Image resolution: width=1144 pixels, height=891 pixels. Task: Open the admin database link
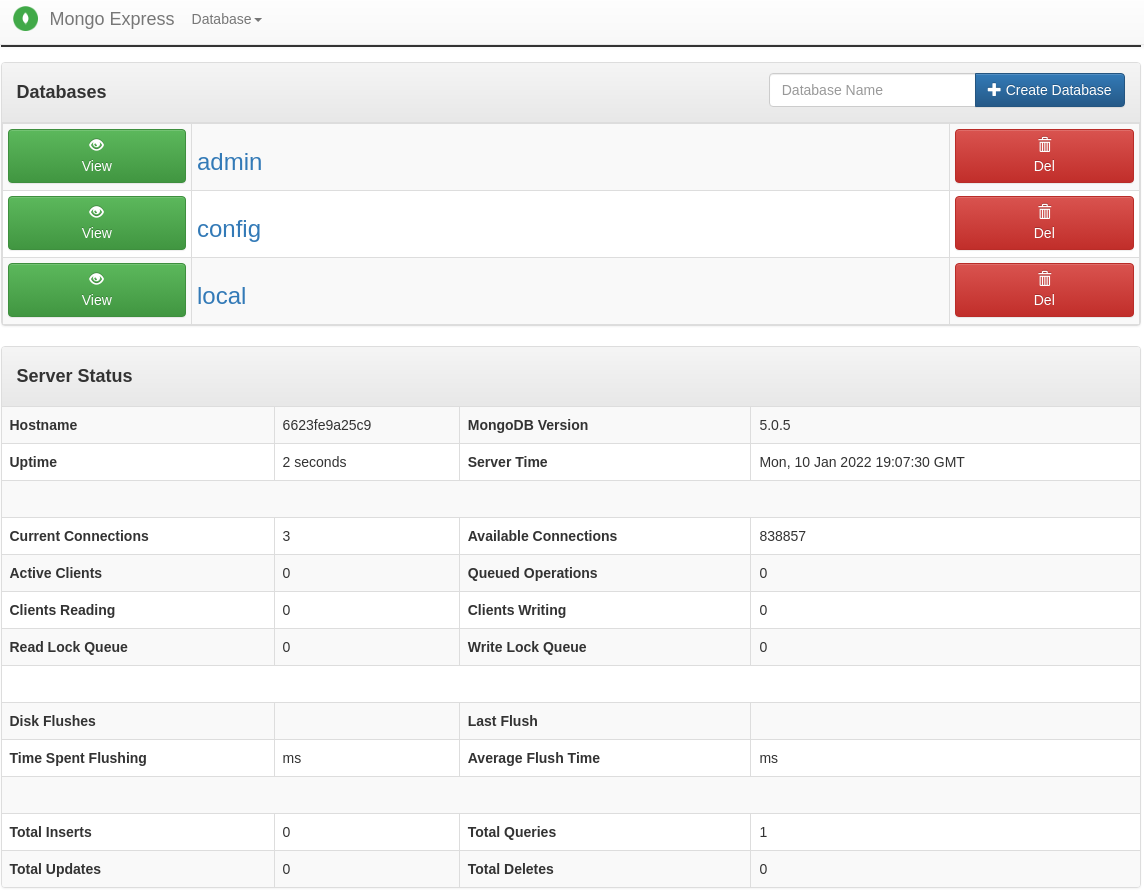click(x=229, y=162)
